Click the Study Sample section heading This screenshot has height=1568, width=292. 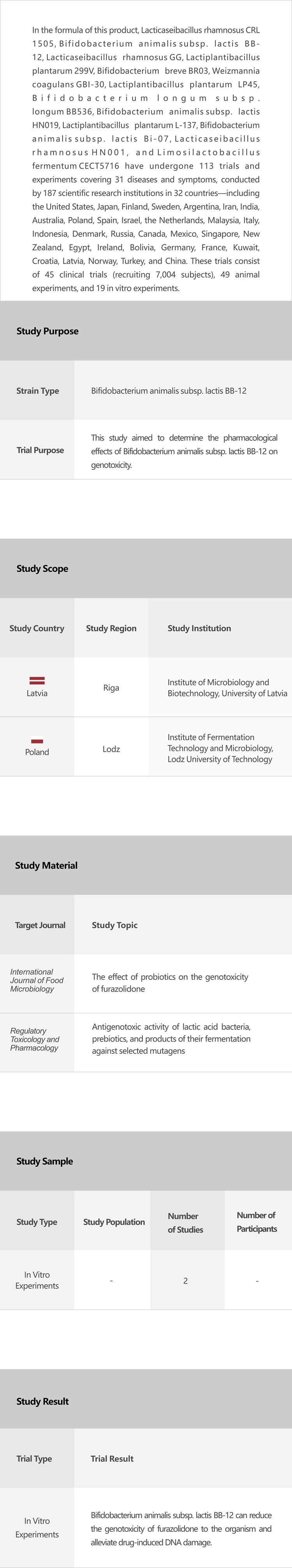point(44,1161)
